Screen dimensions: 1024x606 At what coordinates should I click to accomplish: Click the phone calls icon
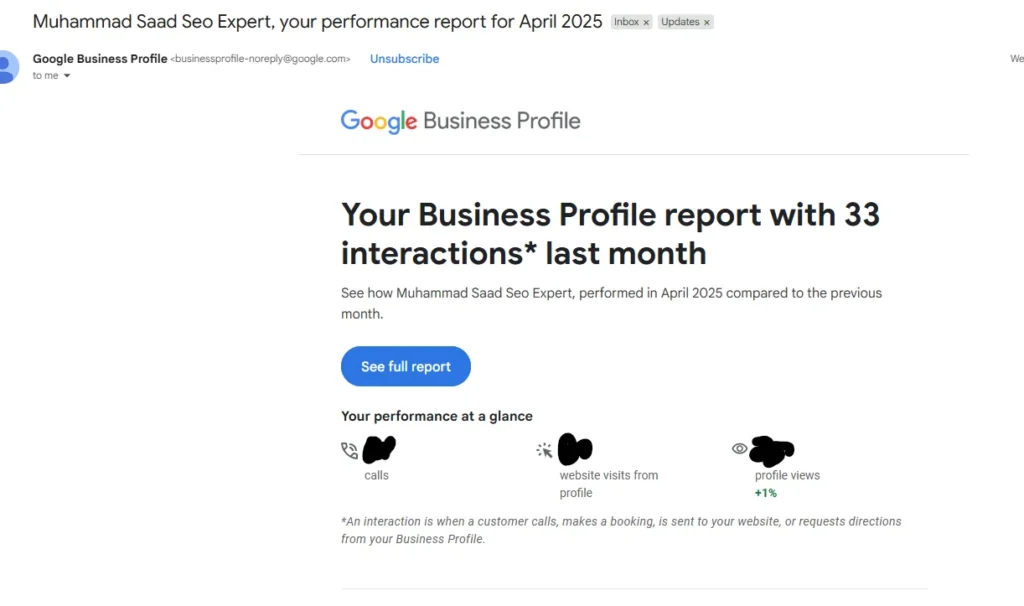point(349,450)
